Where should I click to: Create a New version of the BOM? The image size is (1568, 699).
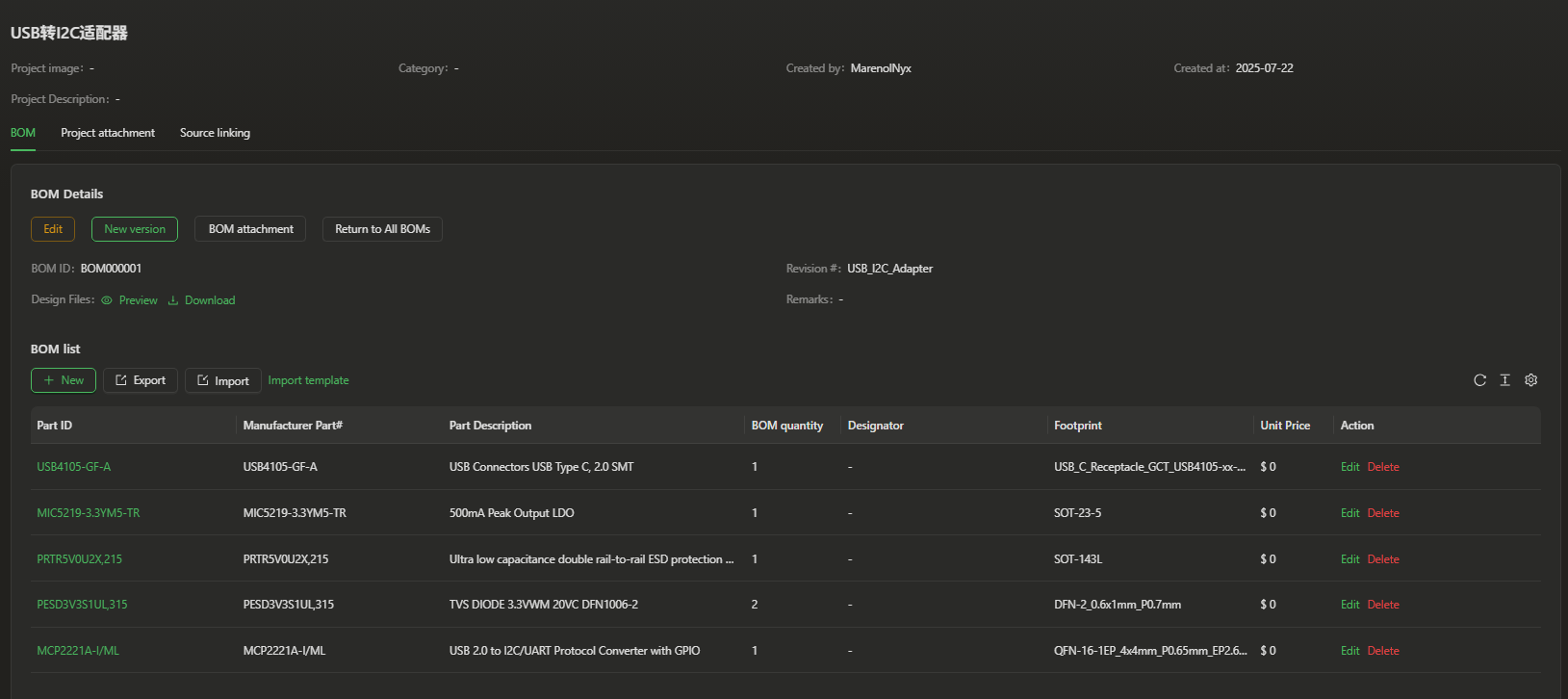(135, 229)
